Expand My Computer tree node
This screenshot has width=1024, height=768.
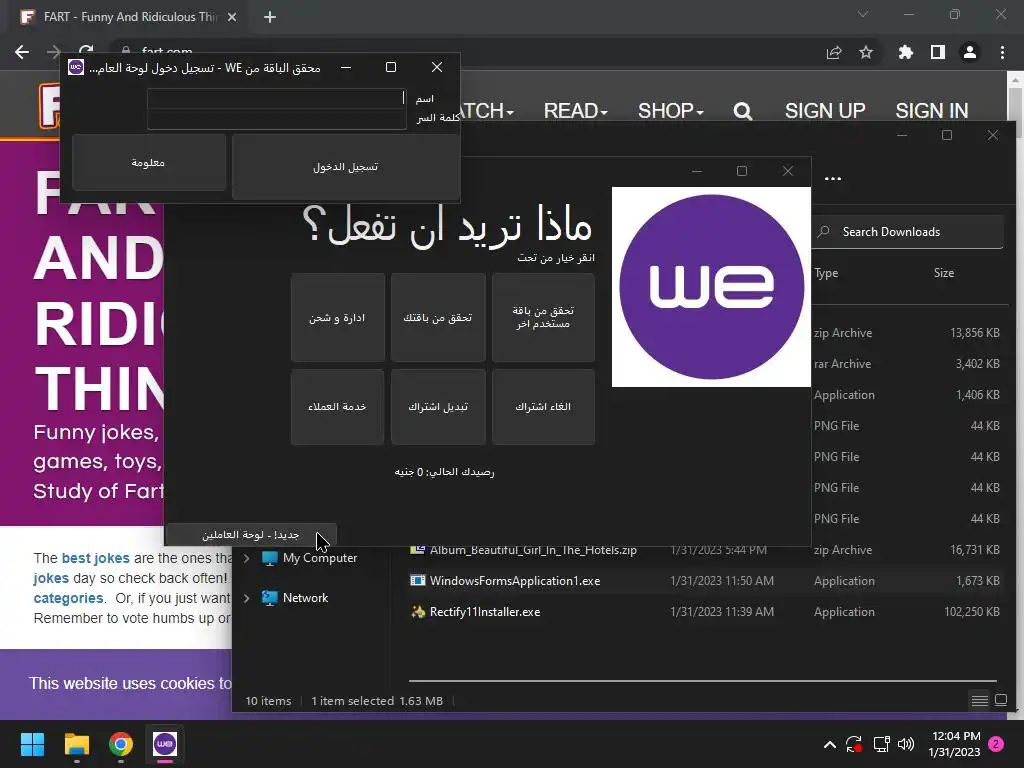click(246, 558)
